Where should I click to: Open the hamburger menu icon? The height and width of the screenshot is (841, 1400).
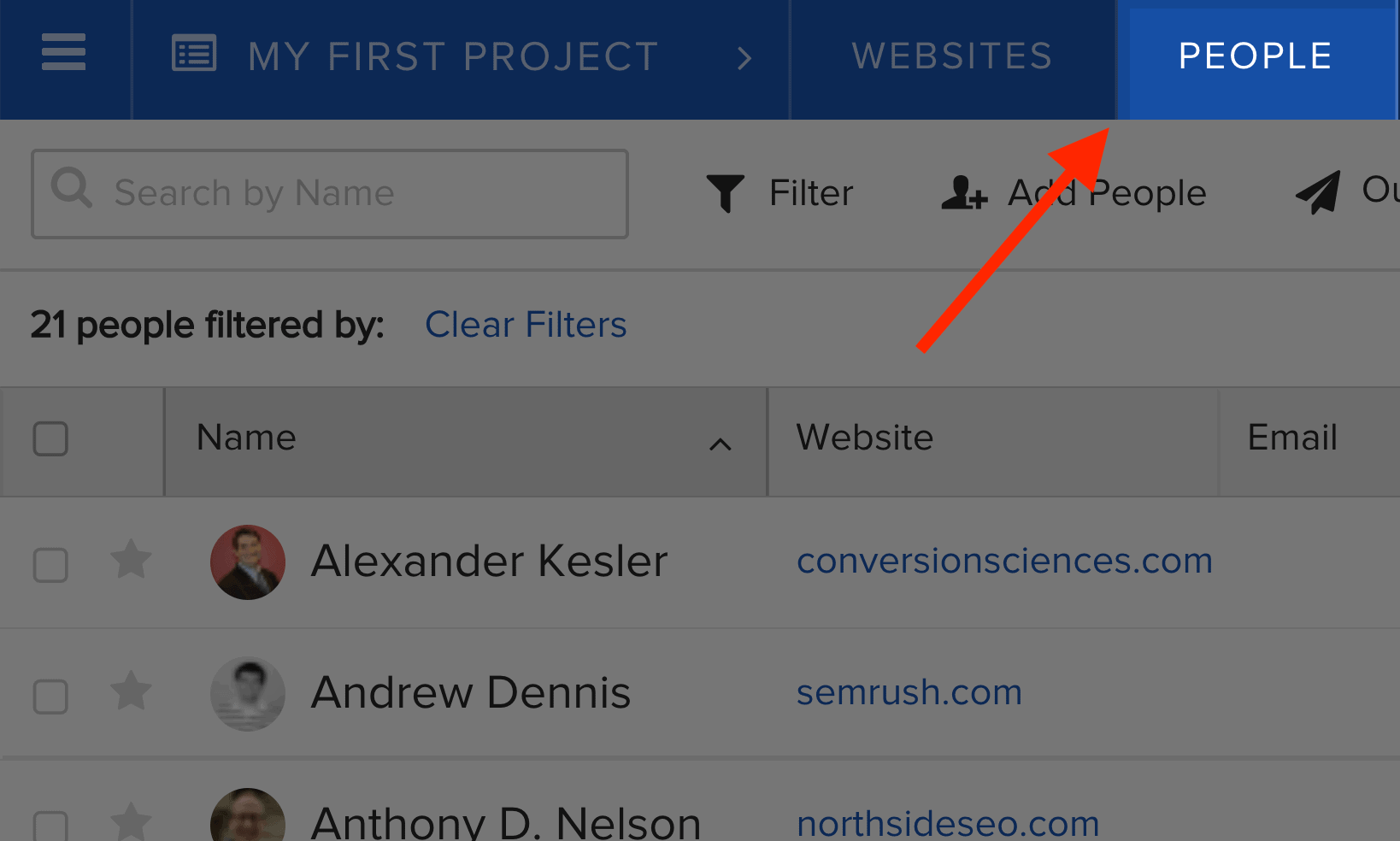point(63,52)
